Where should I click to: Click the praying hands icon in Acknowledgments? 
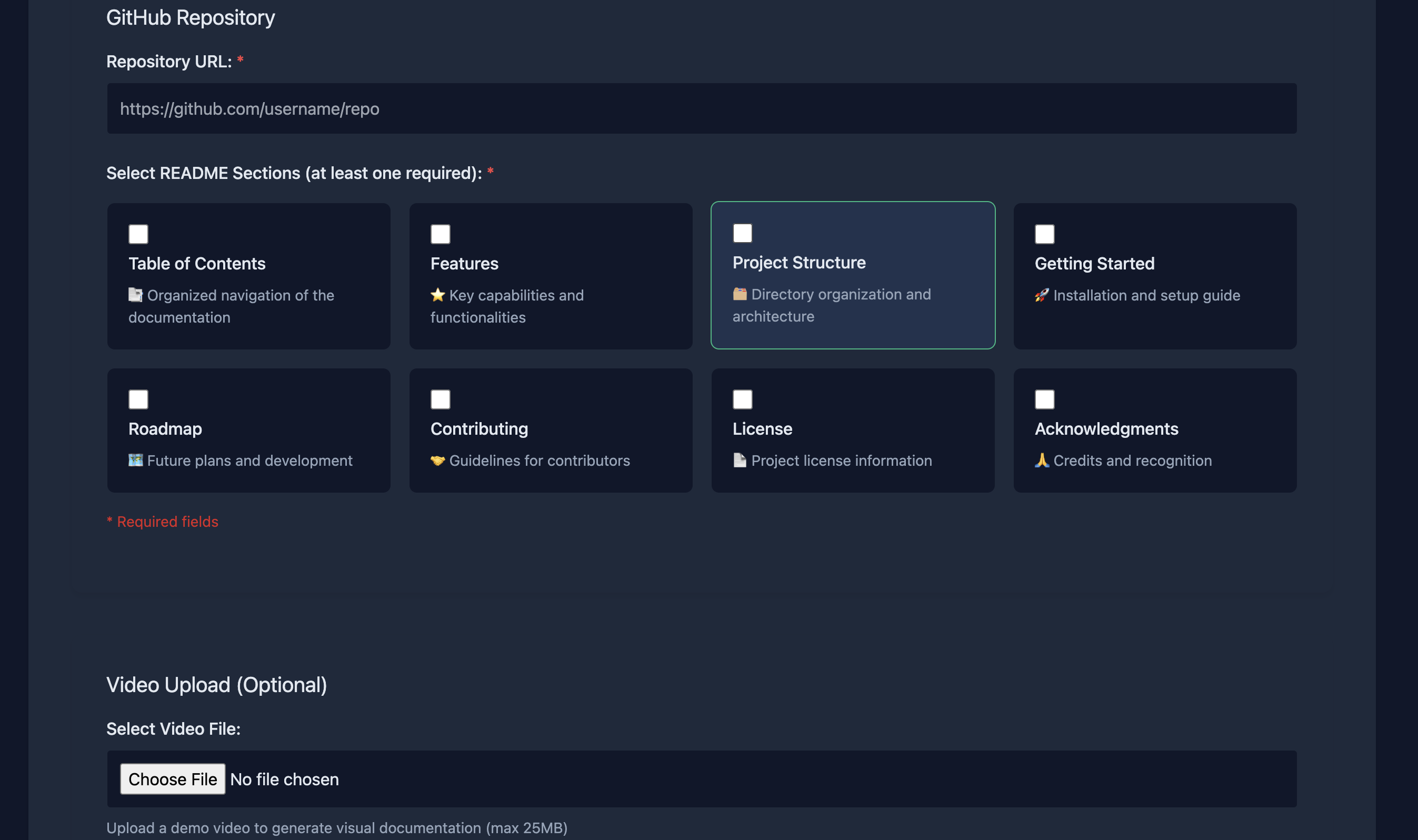coord(1042,460)
